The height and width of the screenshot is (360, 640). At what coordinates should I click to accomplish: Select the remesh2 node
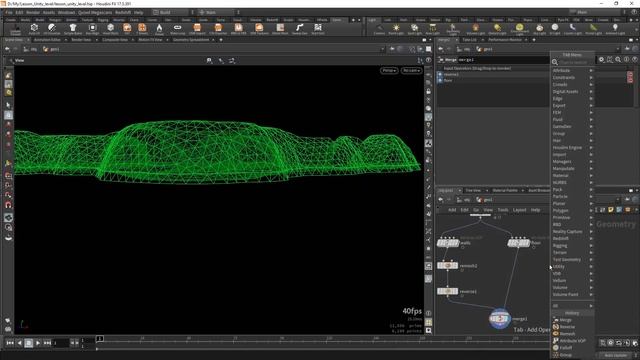click(x=447, y=265)
